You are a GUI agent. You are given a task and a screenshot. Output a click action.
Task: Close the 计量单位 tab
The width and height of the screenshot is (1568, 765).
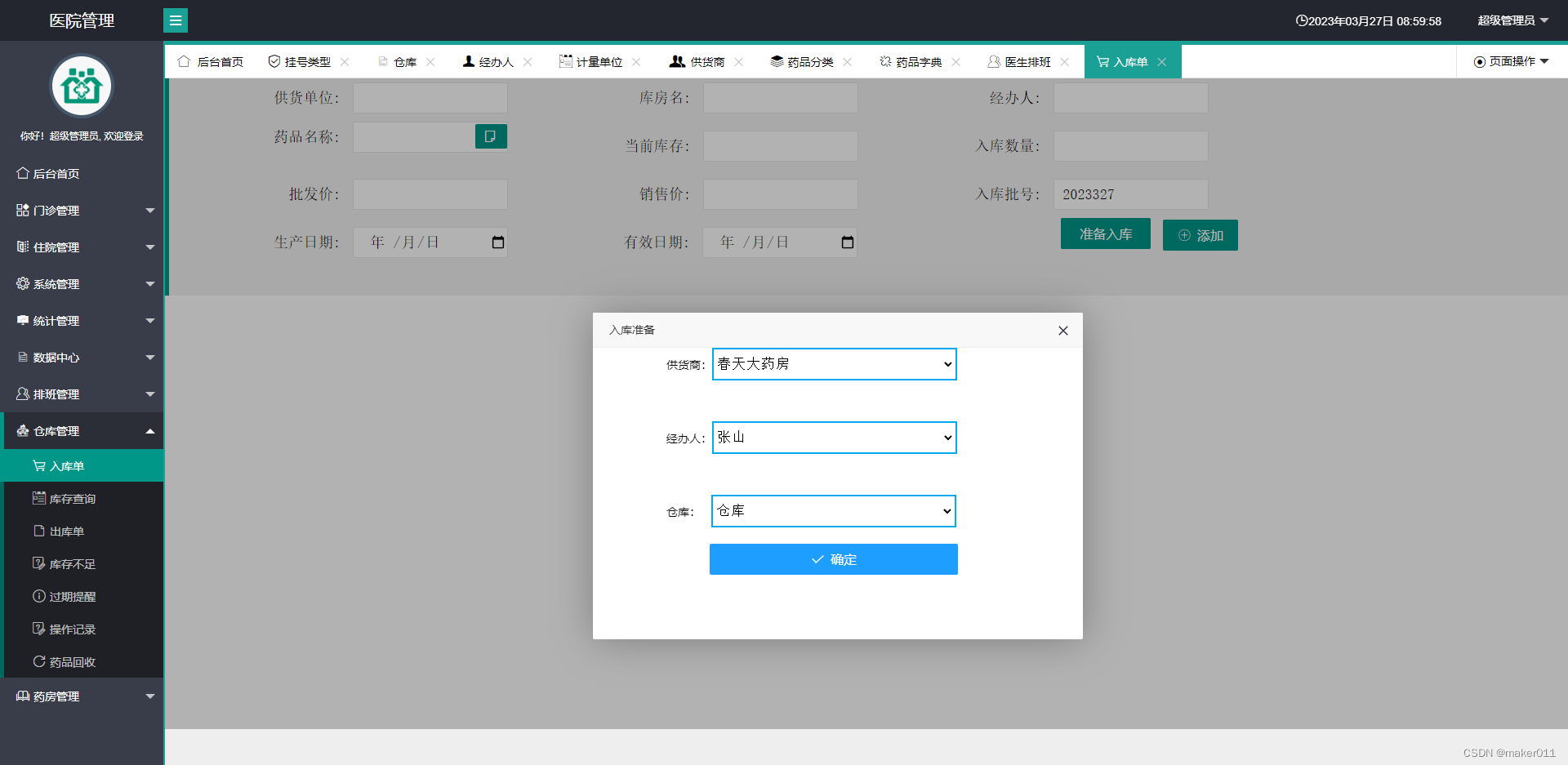636,62
